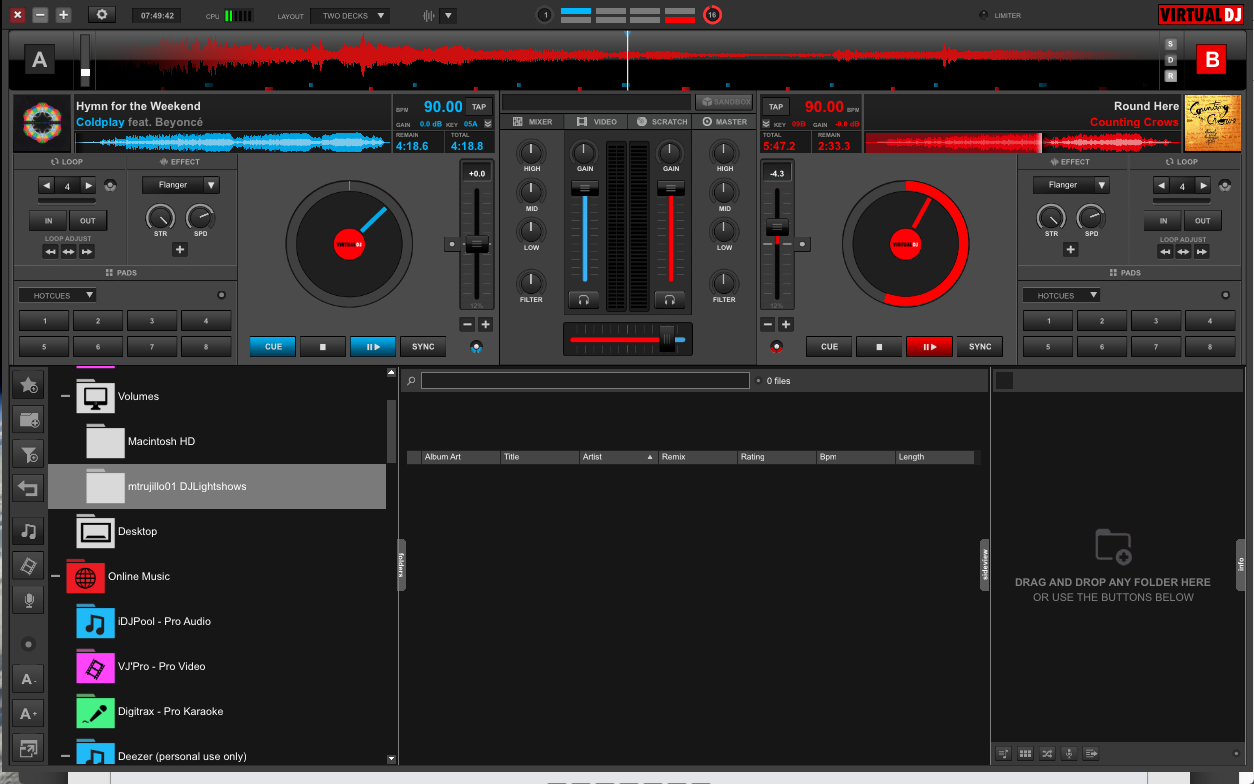Screen dimensions: 1254x784
Task: Increase browser font size with A+ icon
Action: click(29, 714)
